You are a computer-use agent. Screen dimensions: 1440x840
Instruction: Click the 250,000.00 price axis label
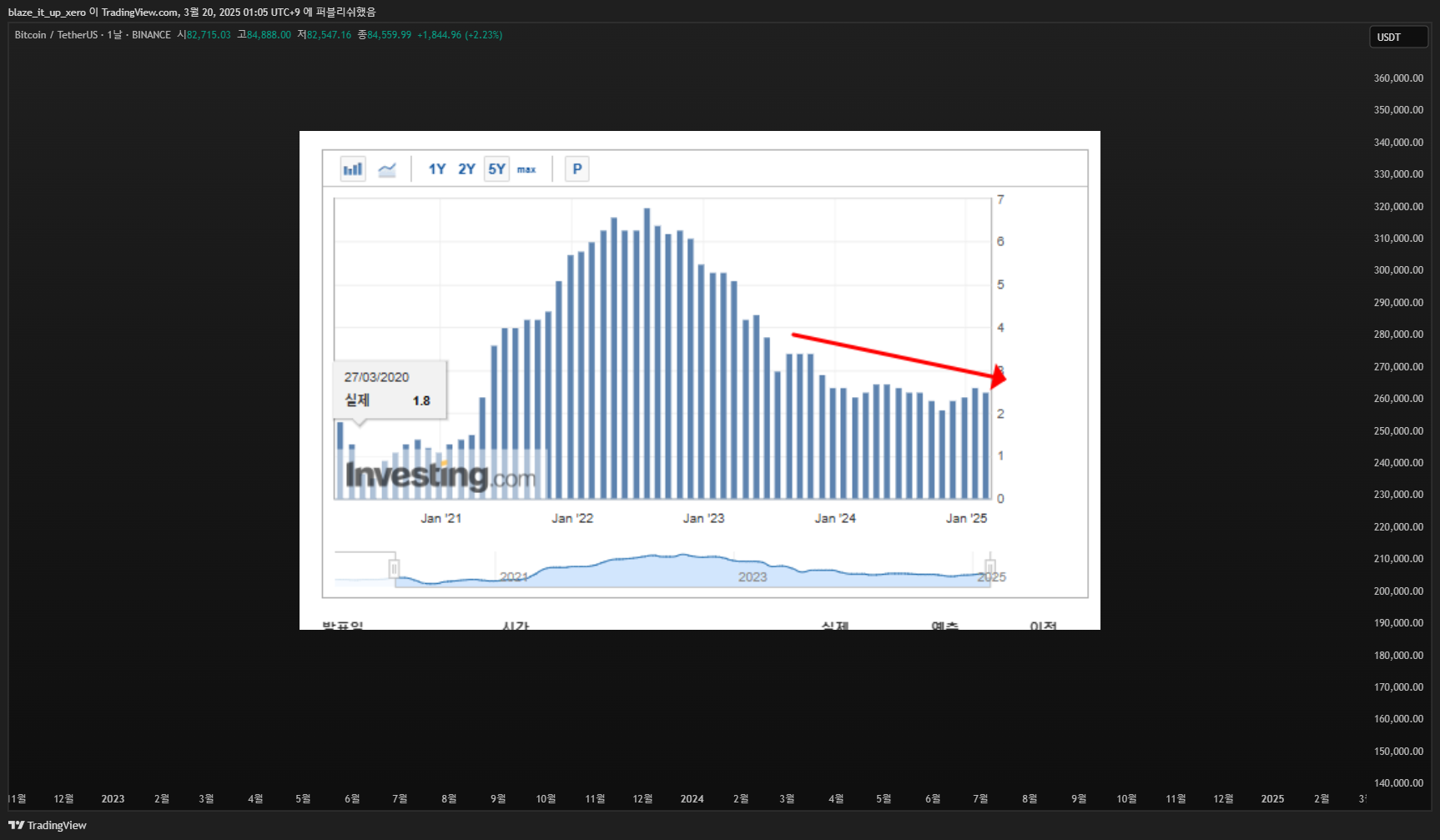click(1398, 430)
